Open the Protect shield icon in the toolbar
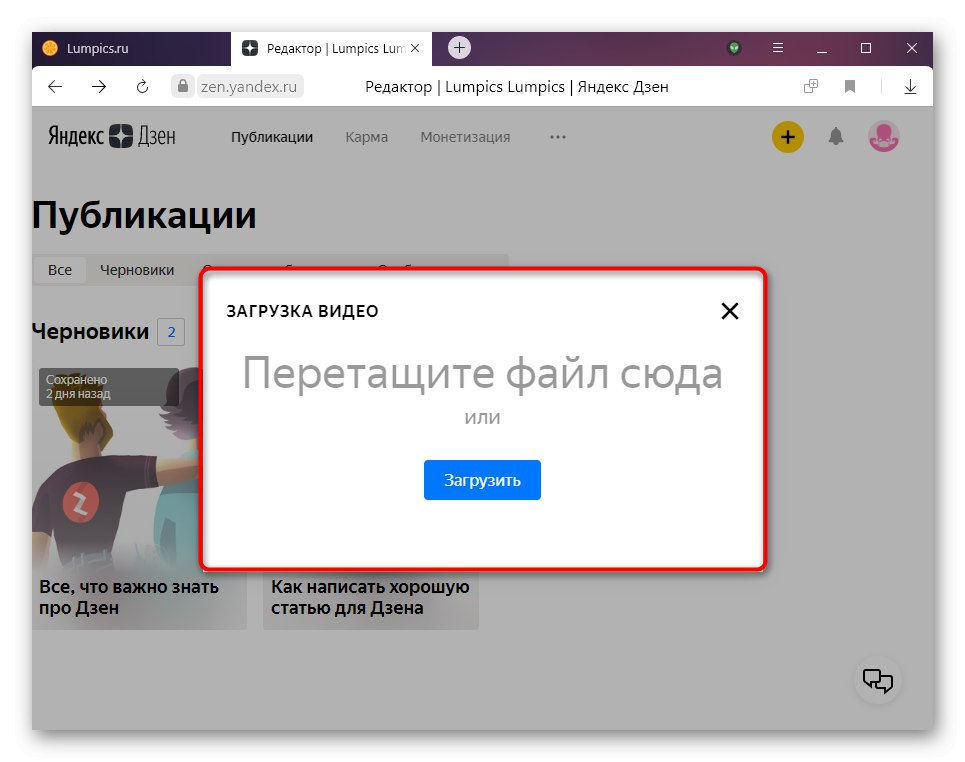The width and height of the screenshot is (965, 762). (733, 47)
